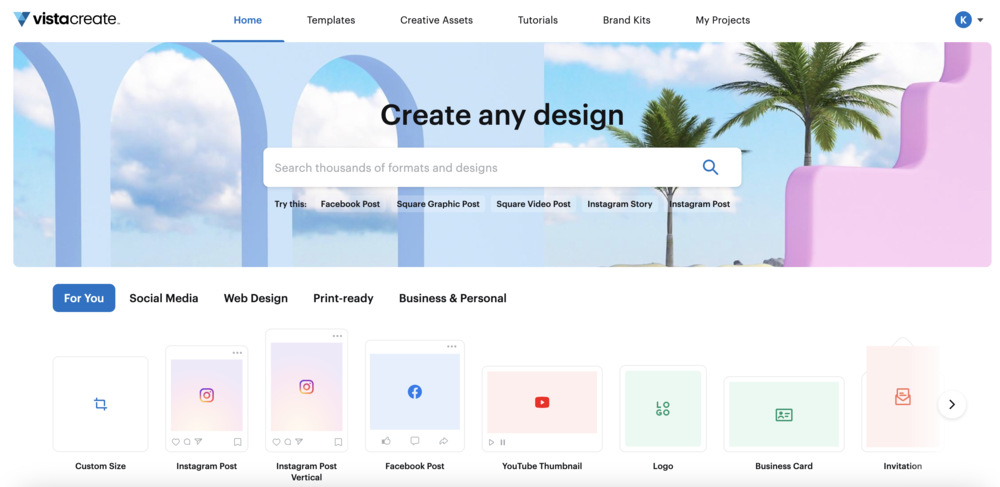Open the K profile avatar menu

pyautogui.click(x=963, y=20)
